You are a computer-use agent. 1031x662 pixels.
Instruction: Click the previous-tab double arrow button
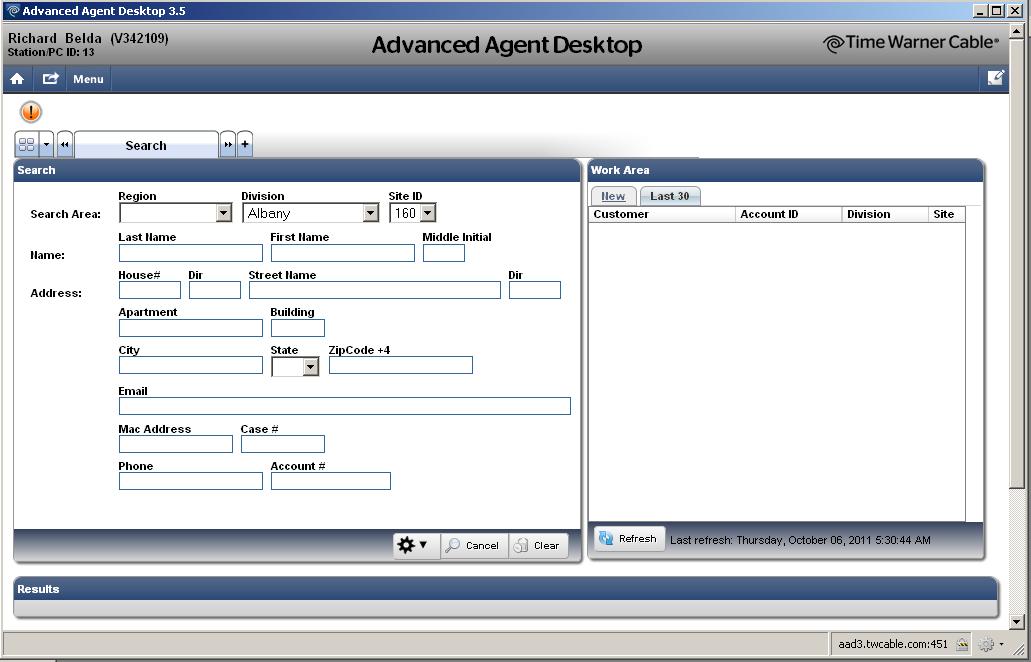(x=64, y=144)
